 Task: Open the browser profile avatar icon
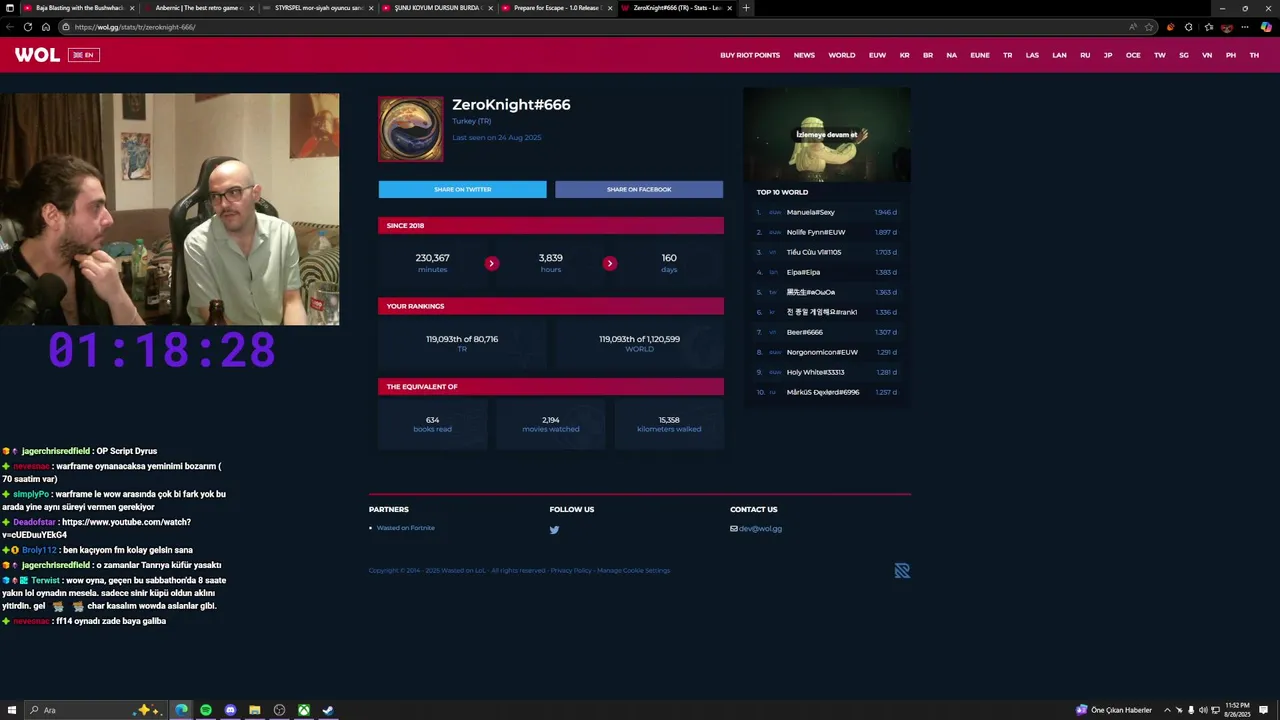[x=1227, y=27]
